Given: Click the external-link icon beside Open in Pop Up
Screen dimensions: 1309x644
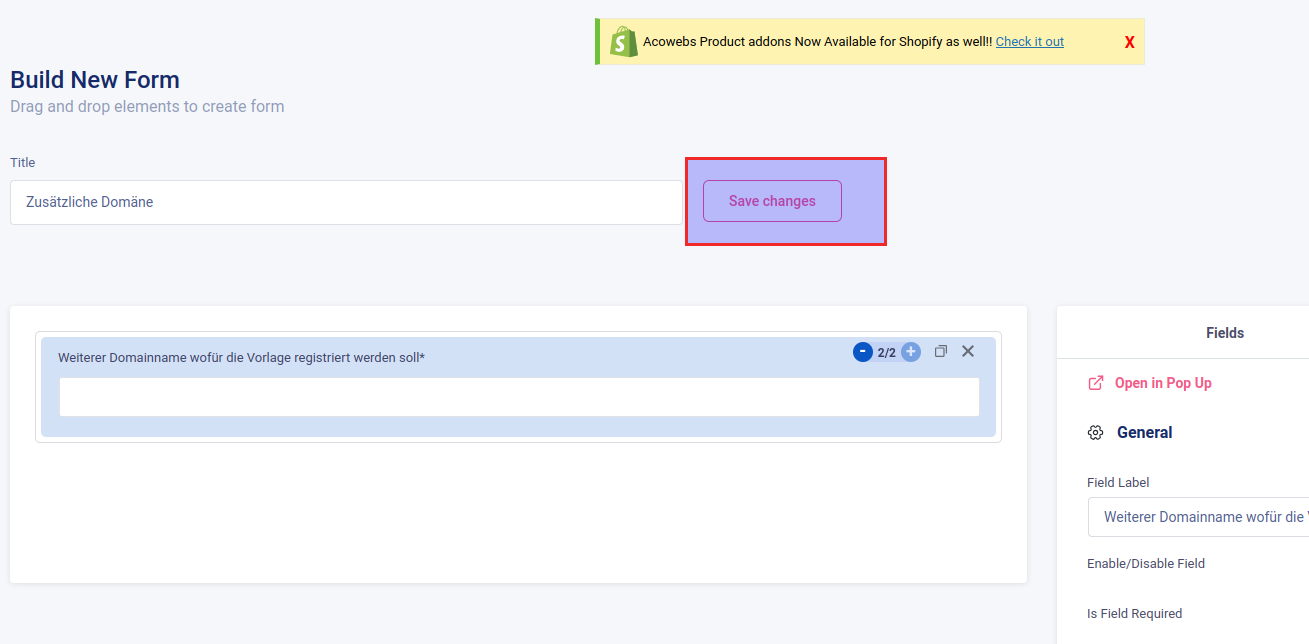Looking at the screenshot, I should pos(1096,383).
